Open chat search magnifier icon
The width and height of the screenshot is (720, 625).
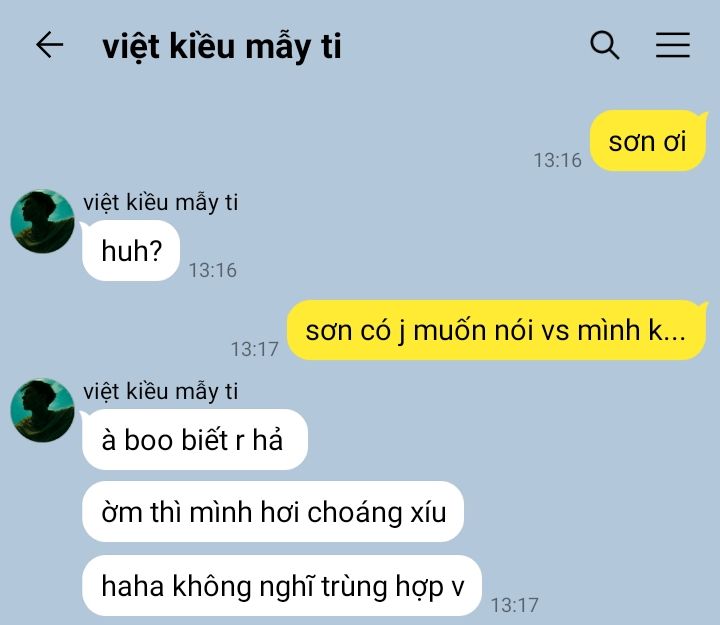604,45
